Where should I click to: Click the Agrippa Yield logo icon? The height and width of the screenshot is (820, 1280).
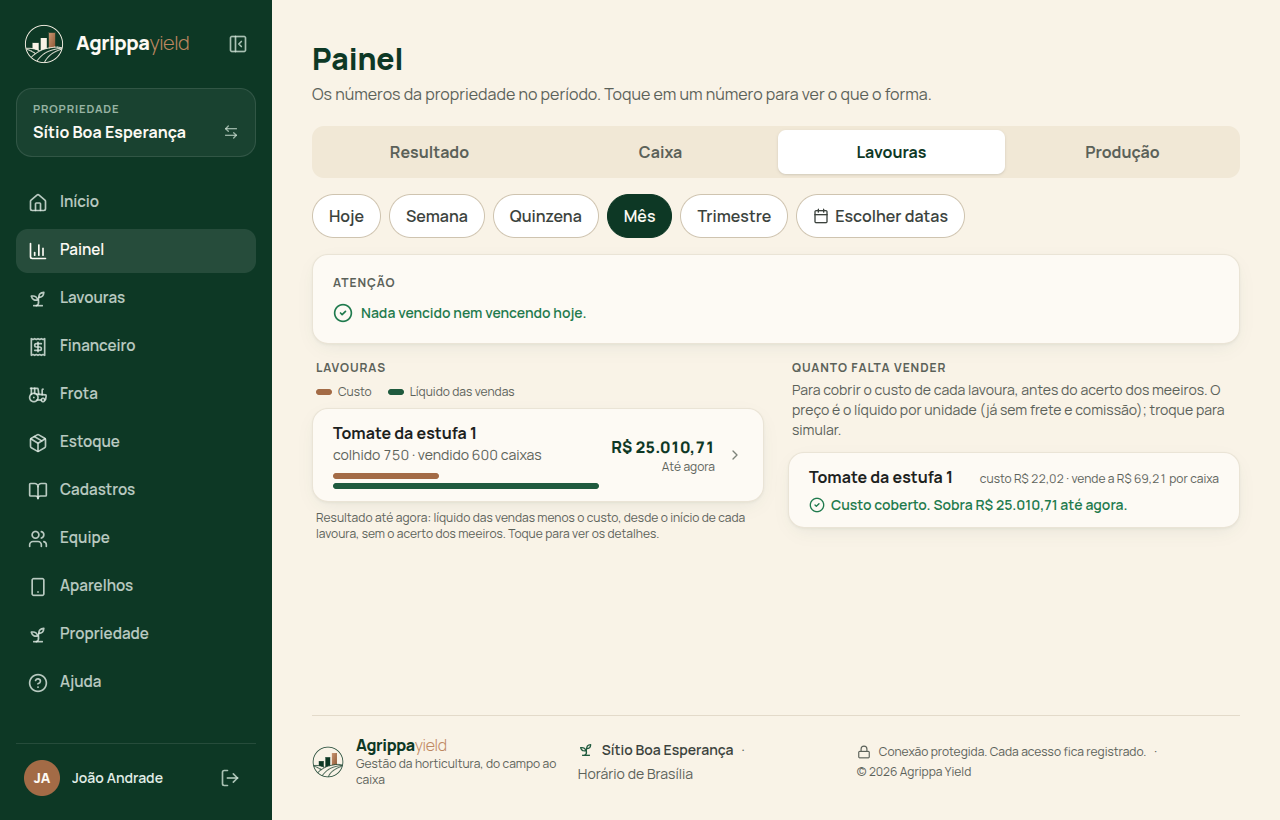[x=44, y=44]
